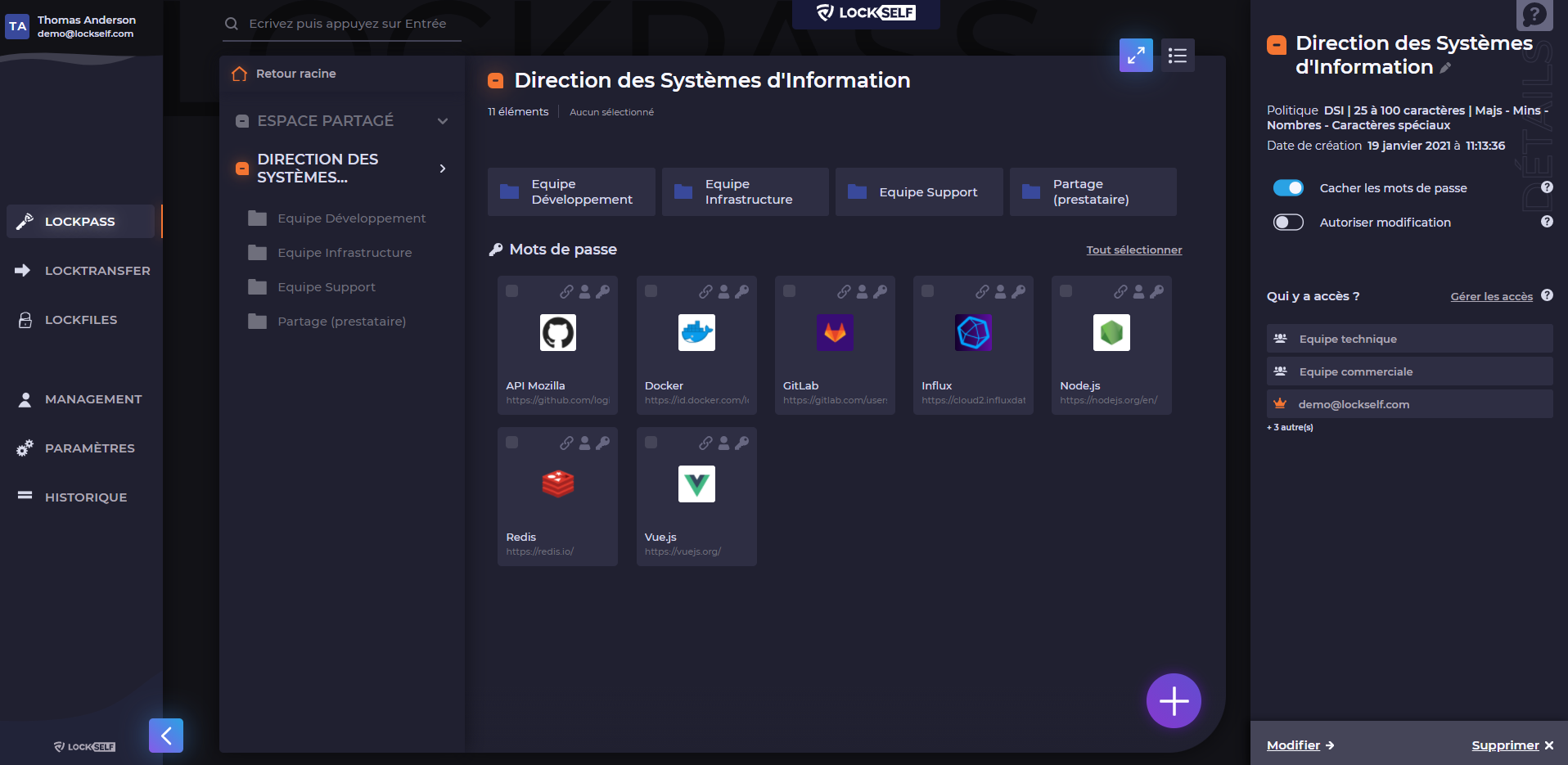Click the GitLab fox icon
1568x765 pixels.
tap(835, 333)
